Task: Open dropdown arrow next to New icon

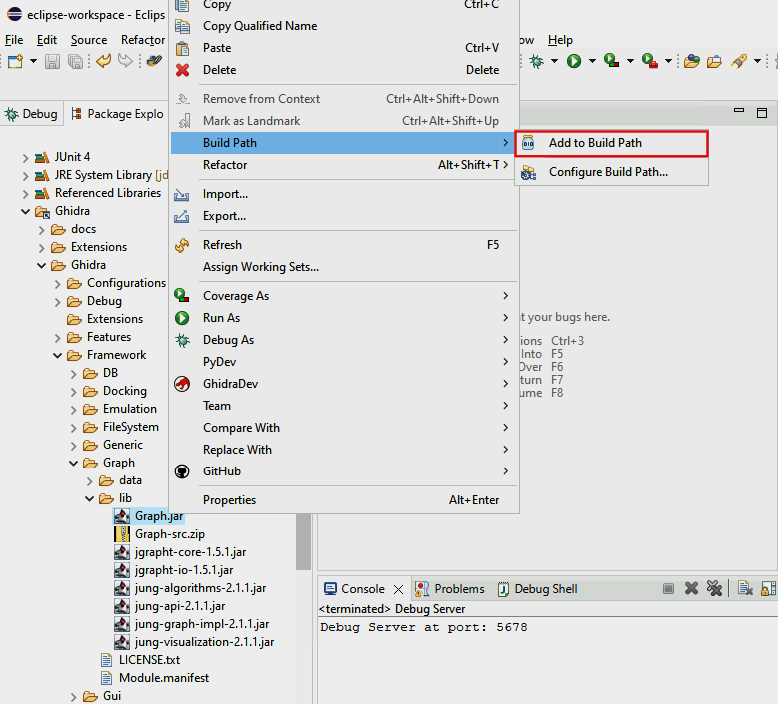Action: (x=33, y=61)
